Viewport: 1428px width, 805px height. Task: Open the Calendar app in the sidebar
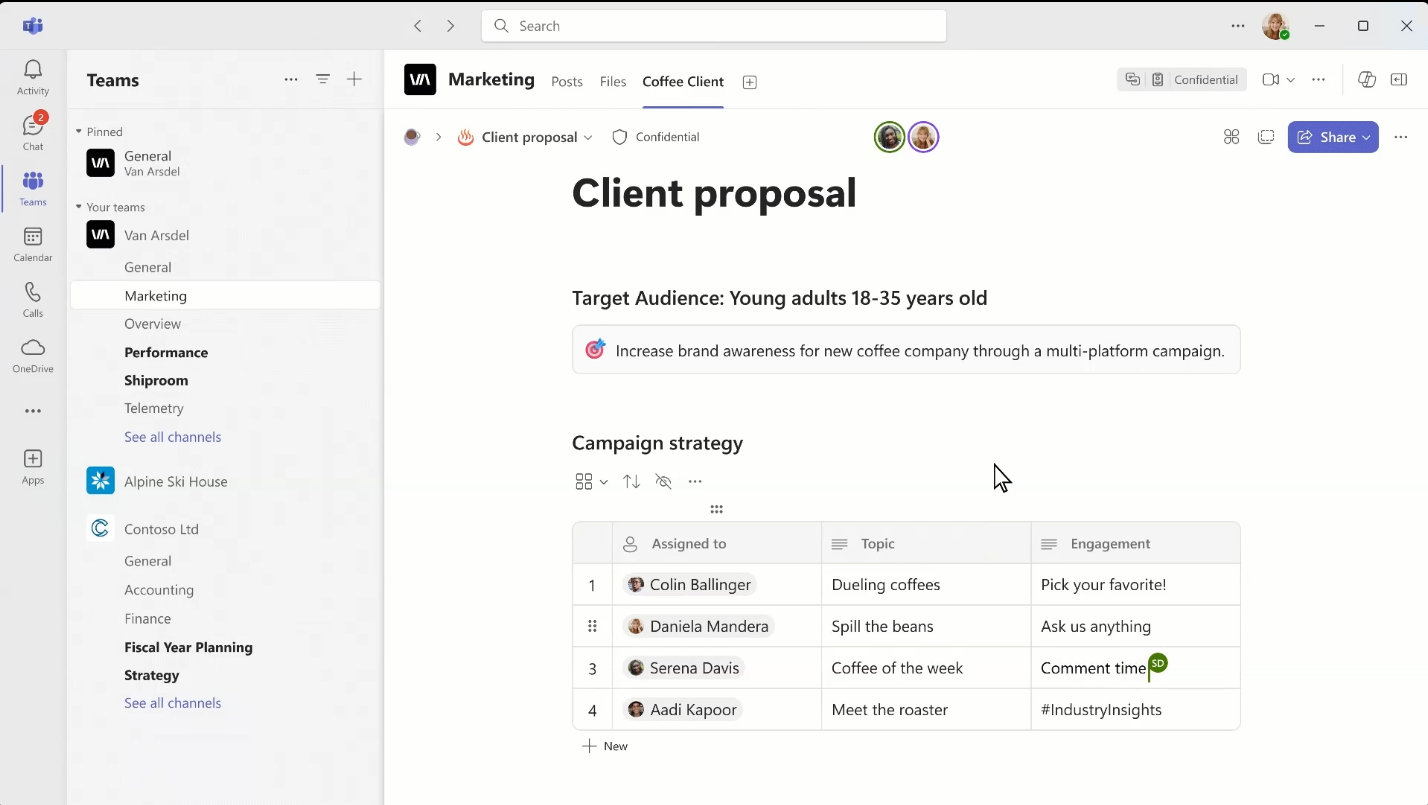pos(33,244)
